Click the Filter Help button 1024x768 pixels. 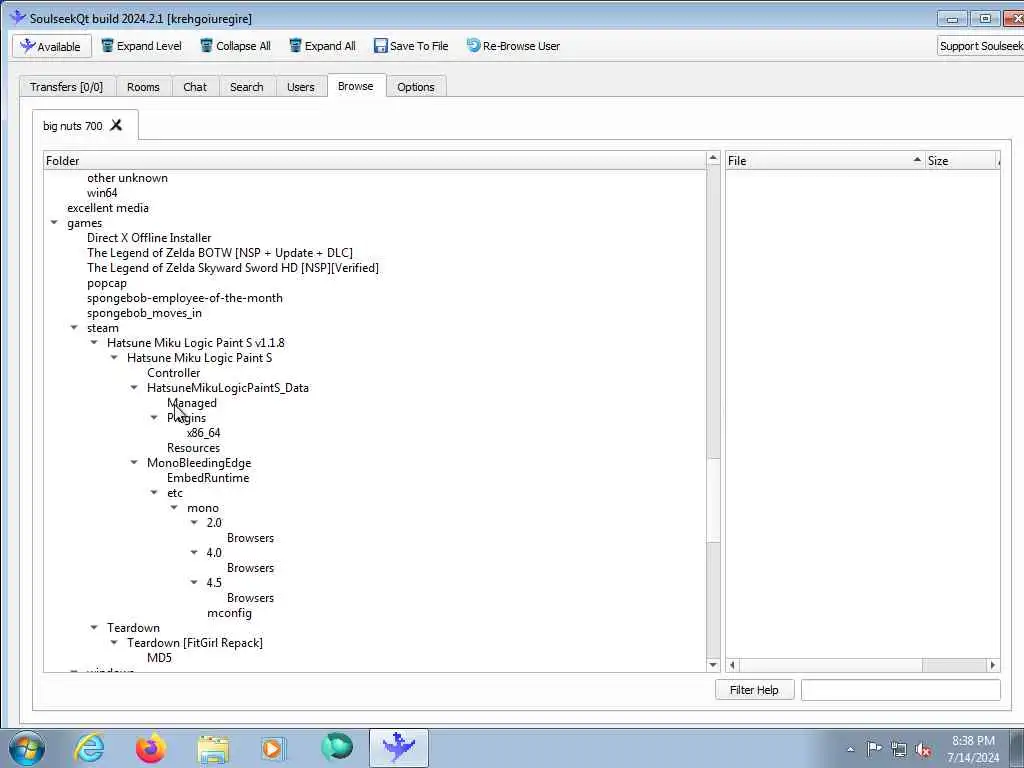coord(754,690)
